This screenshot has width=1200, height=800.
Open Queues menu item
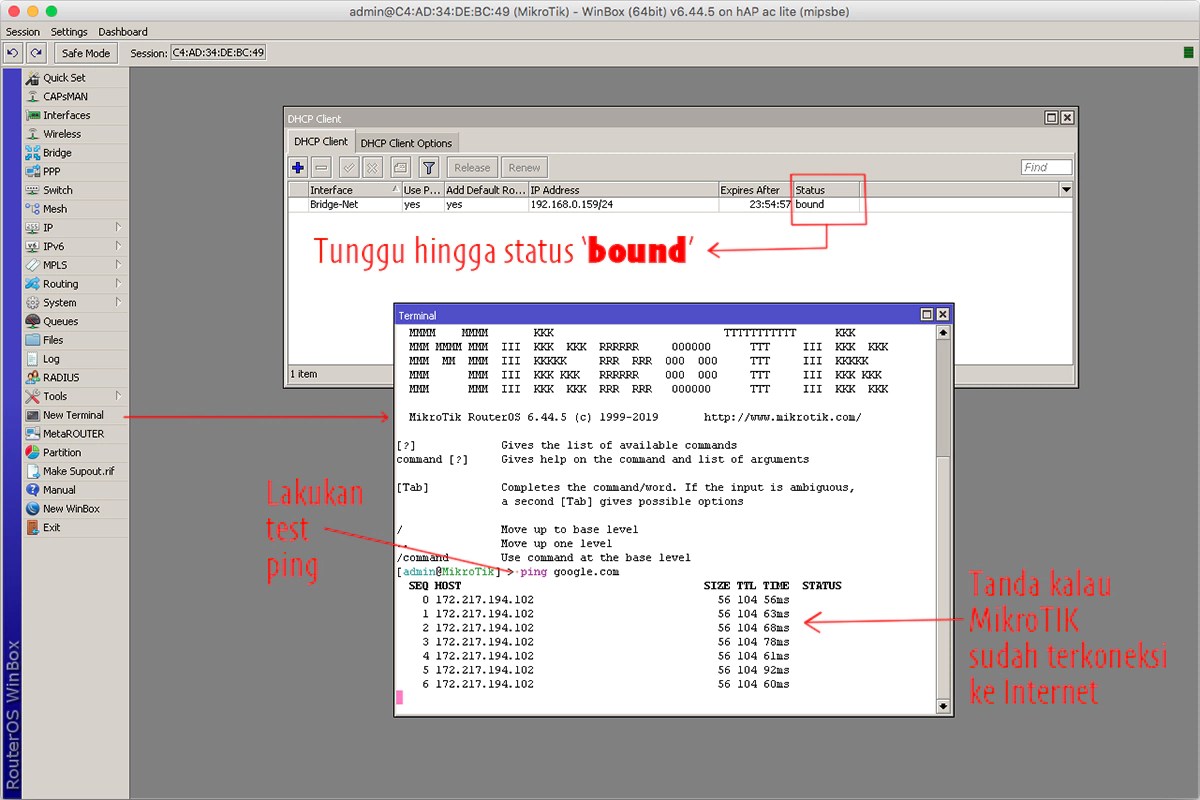76,321
